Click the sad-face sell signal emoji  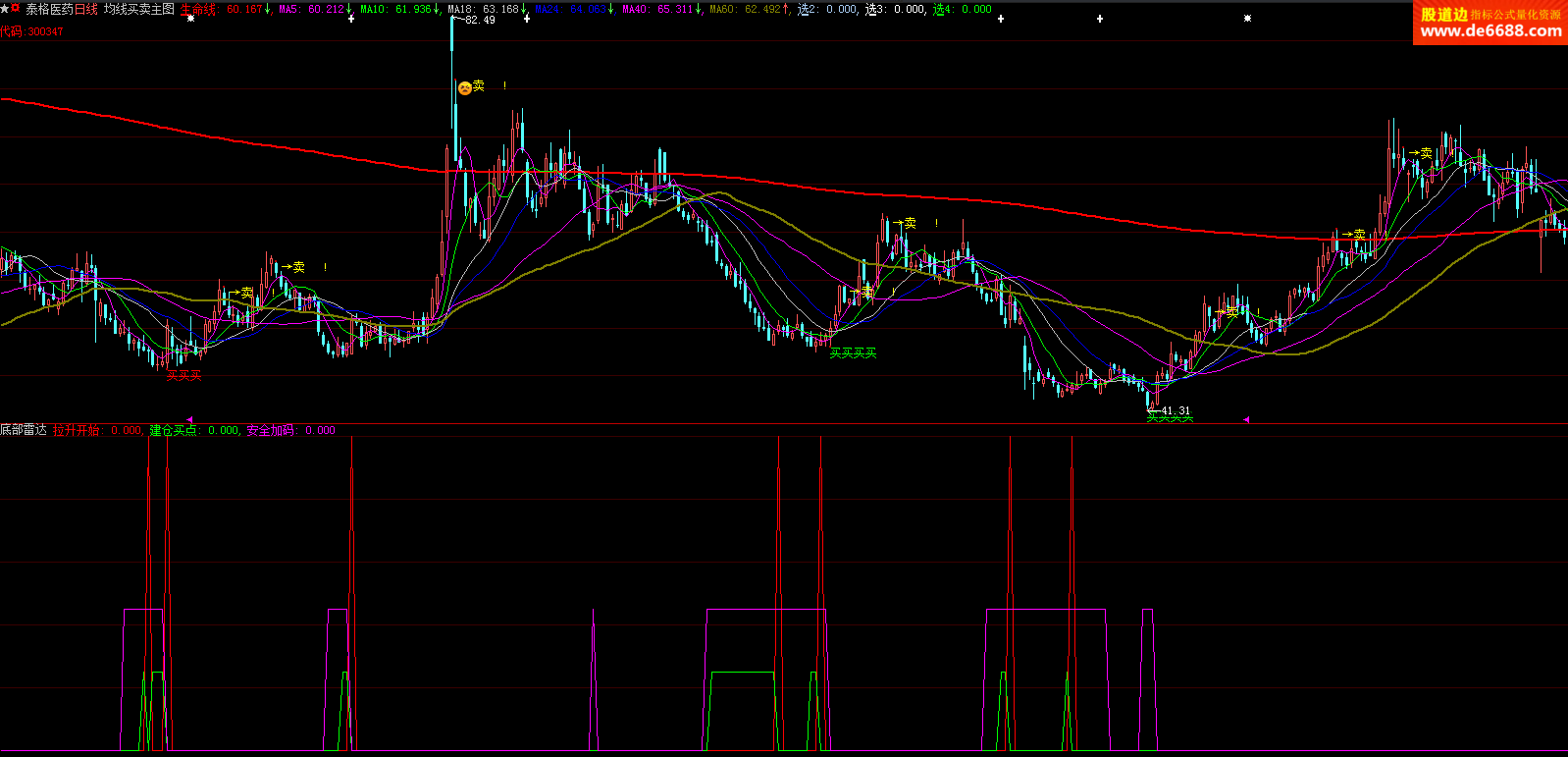tap(464, 88)
